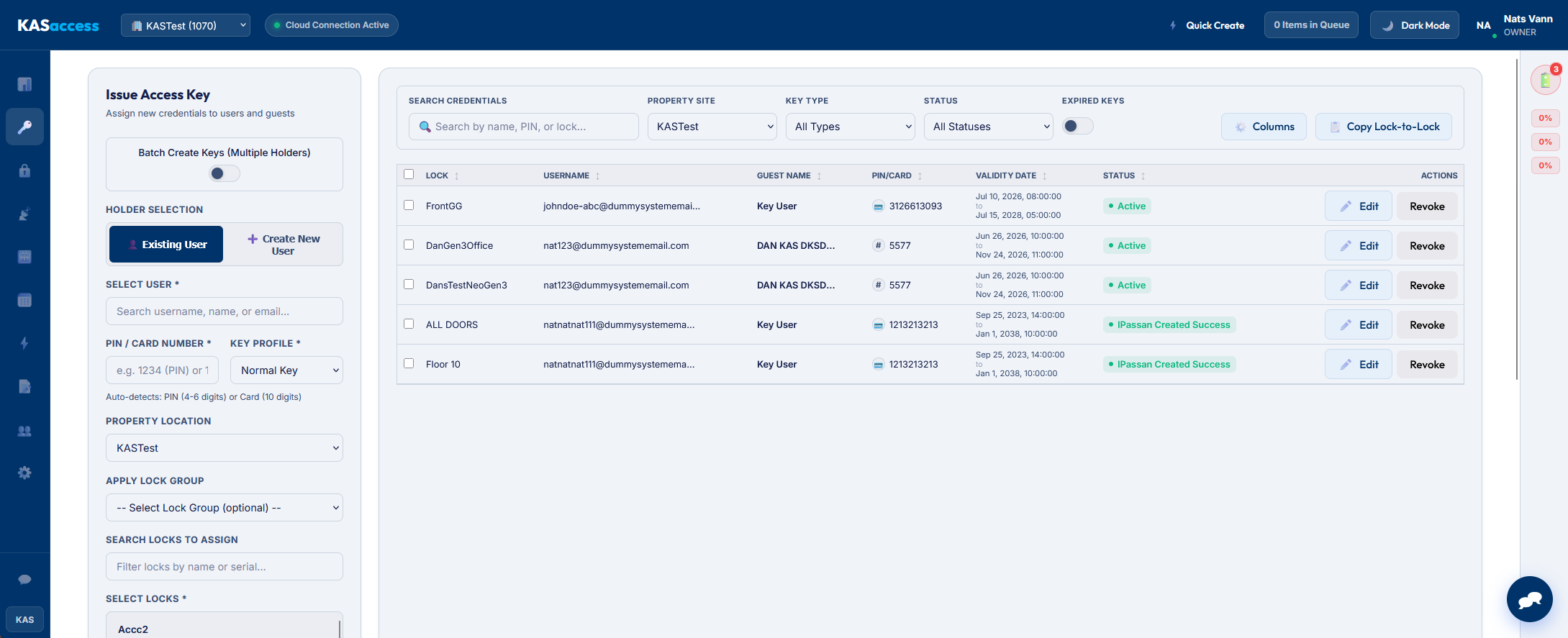The image size is (1568, 638).
Task: Click the lightning bolt sidebar icon
Action: 24,343
